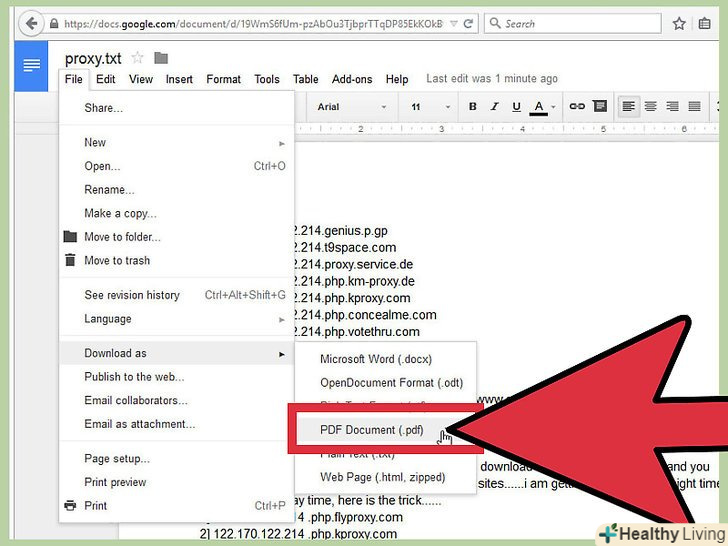Open the Add-ons menu
The height and width of the screenshot is (546, 728).
click(352, 79)
